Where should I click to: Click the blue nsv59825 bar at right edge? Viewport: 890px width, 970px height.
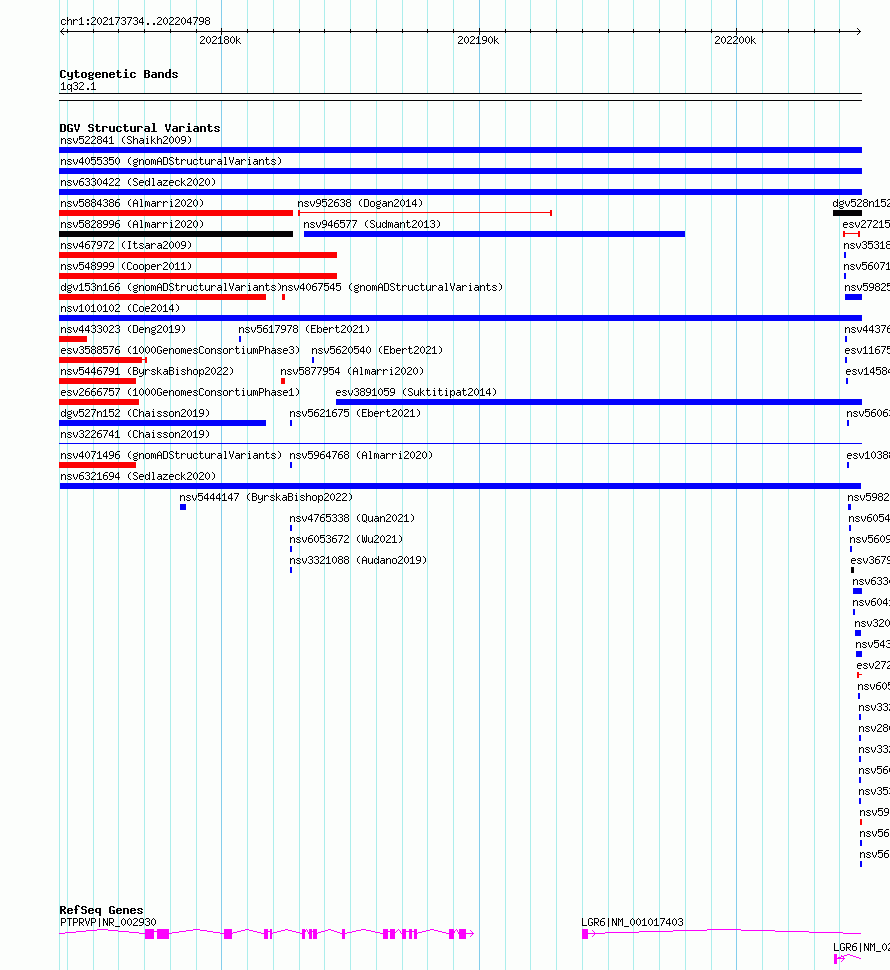(854, 297)
